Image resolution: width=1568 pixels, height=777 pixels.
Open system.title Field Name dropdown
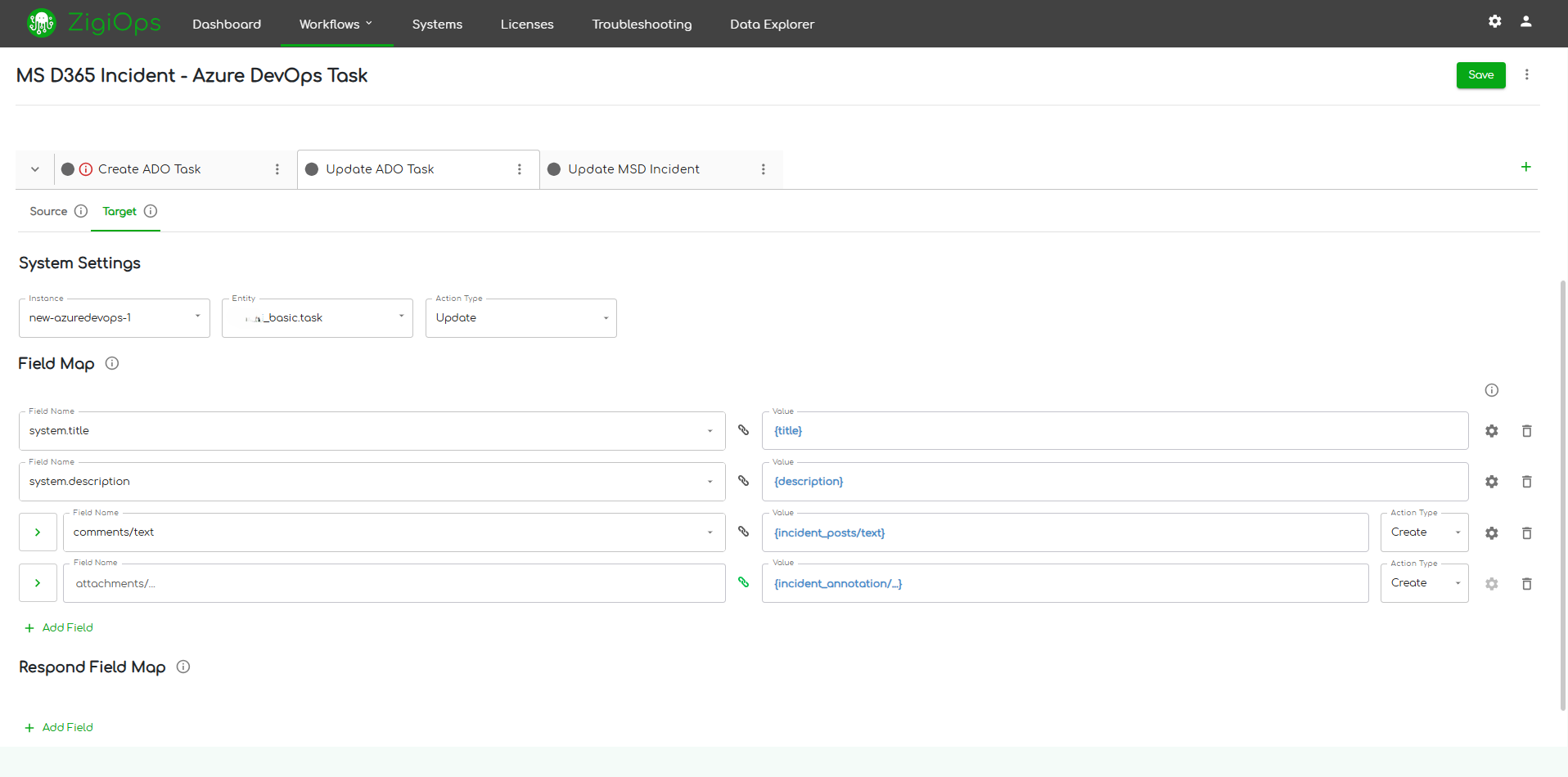pyautogui.click(x=372, y=431)
